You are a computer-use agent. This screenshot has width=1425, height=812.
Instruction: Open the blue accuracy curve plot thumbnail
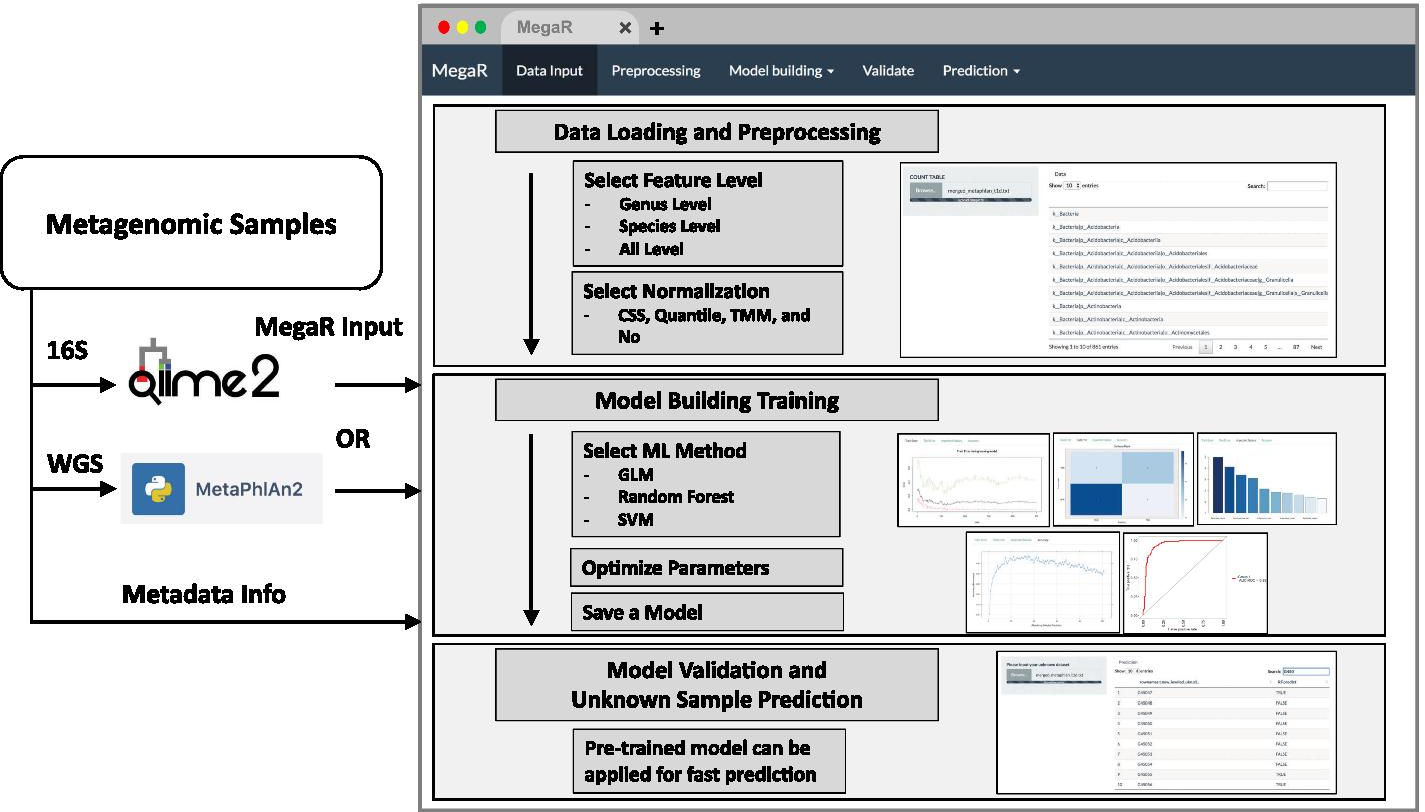click(1042, 583)
